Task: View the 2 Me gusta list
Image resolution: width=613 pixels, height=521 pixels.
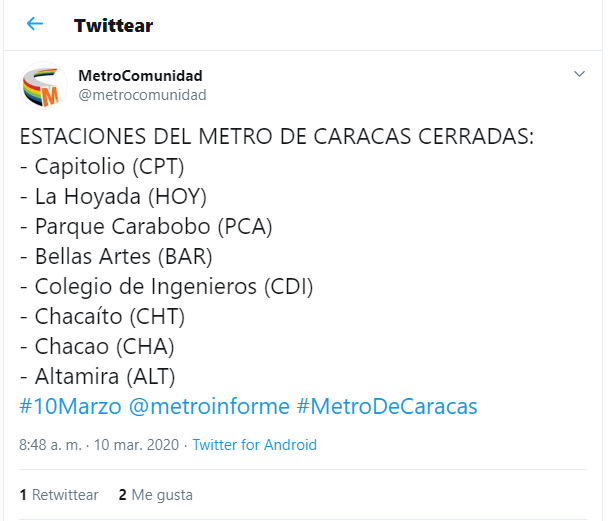Action: point(156,495)
